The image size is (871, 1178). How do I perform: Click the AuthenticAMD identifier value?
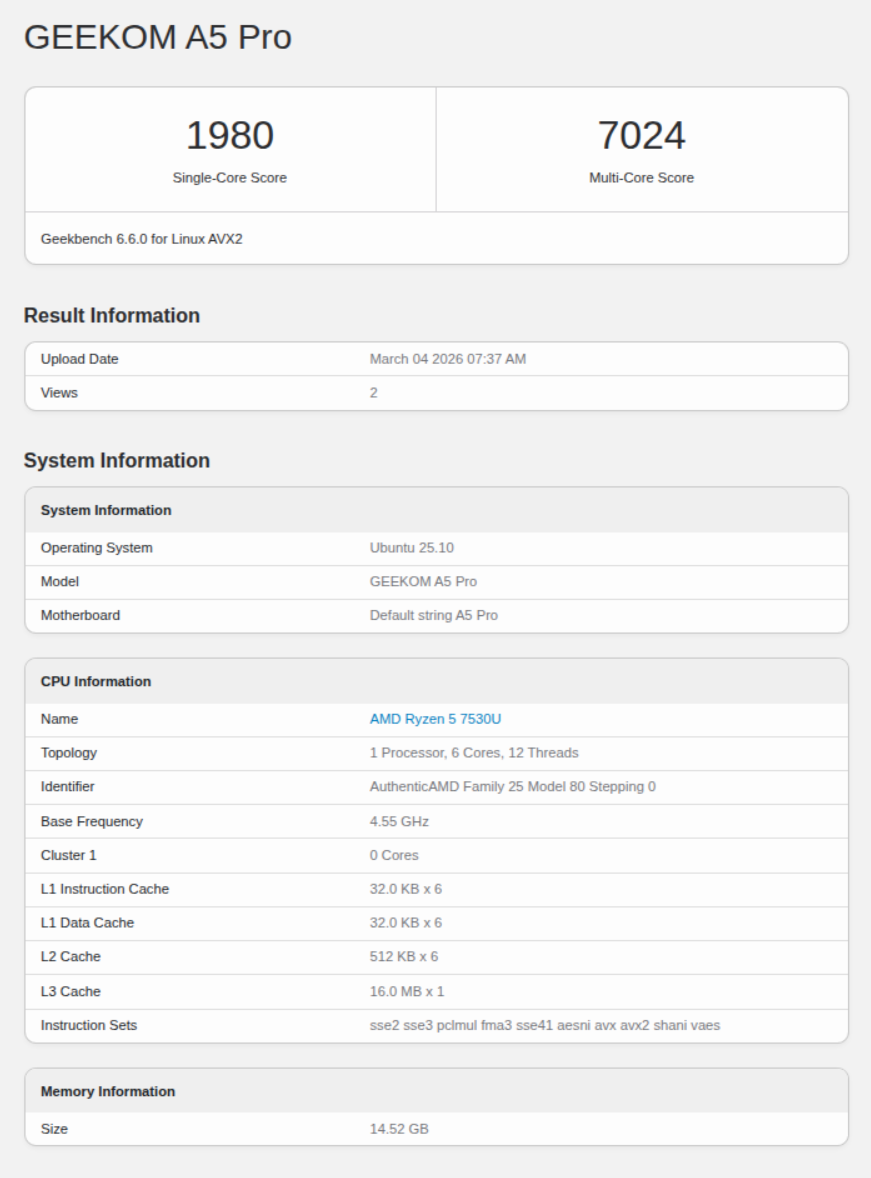click(x=512, y=787)
